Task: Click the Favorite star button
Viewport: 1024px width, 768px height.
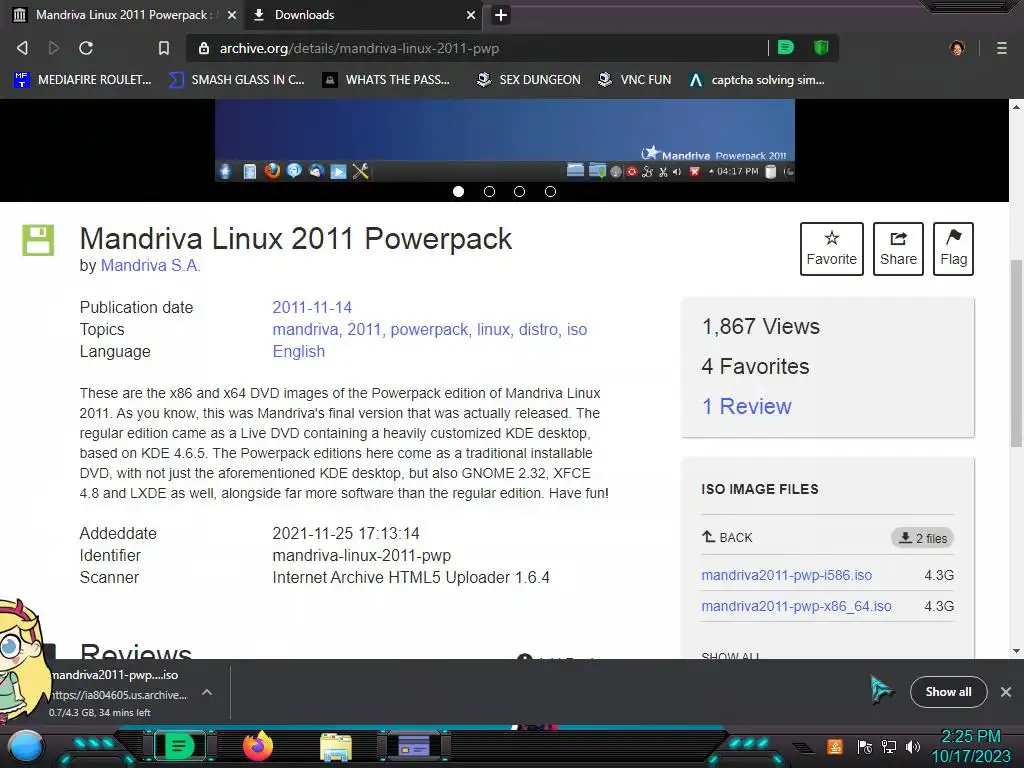Action: [831, 249]
